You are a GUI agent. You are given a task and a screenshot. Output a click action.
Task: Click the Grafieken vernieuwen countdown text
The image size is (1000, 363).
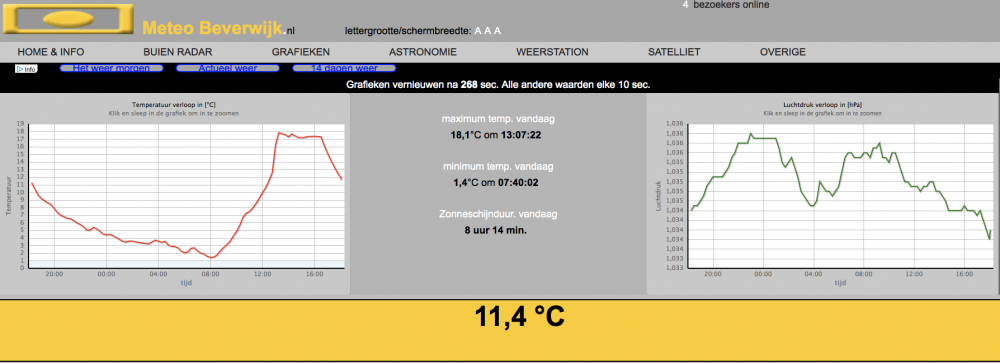coord(499,84)
